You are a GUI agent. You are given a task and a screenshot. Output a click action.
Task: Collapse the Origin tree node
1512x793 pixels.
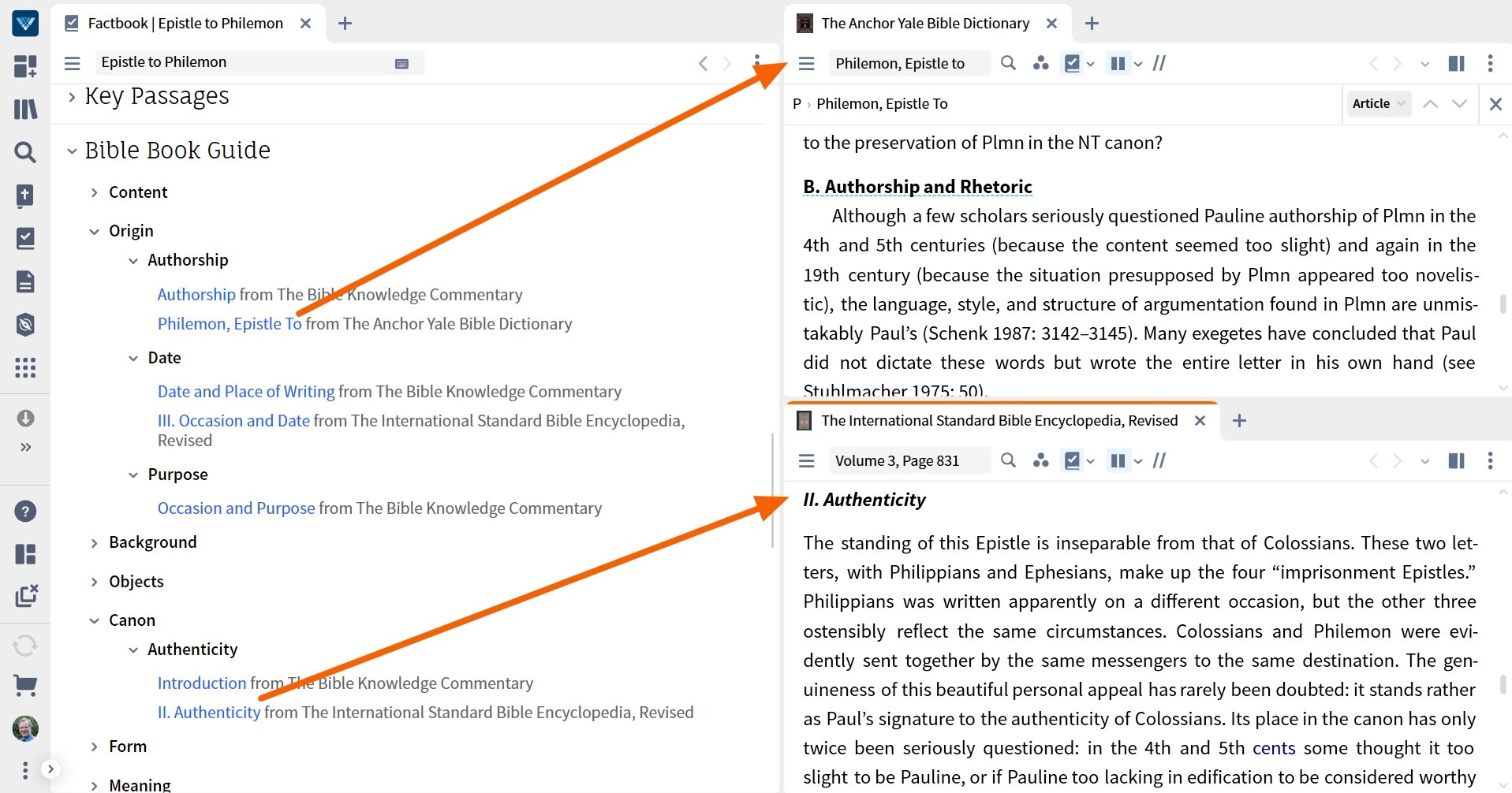tap(94, 232)
